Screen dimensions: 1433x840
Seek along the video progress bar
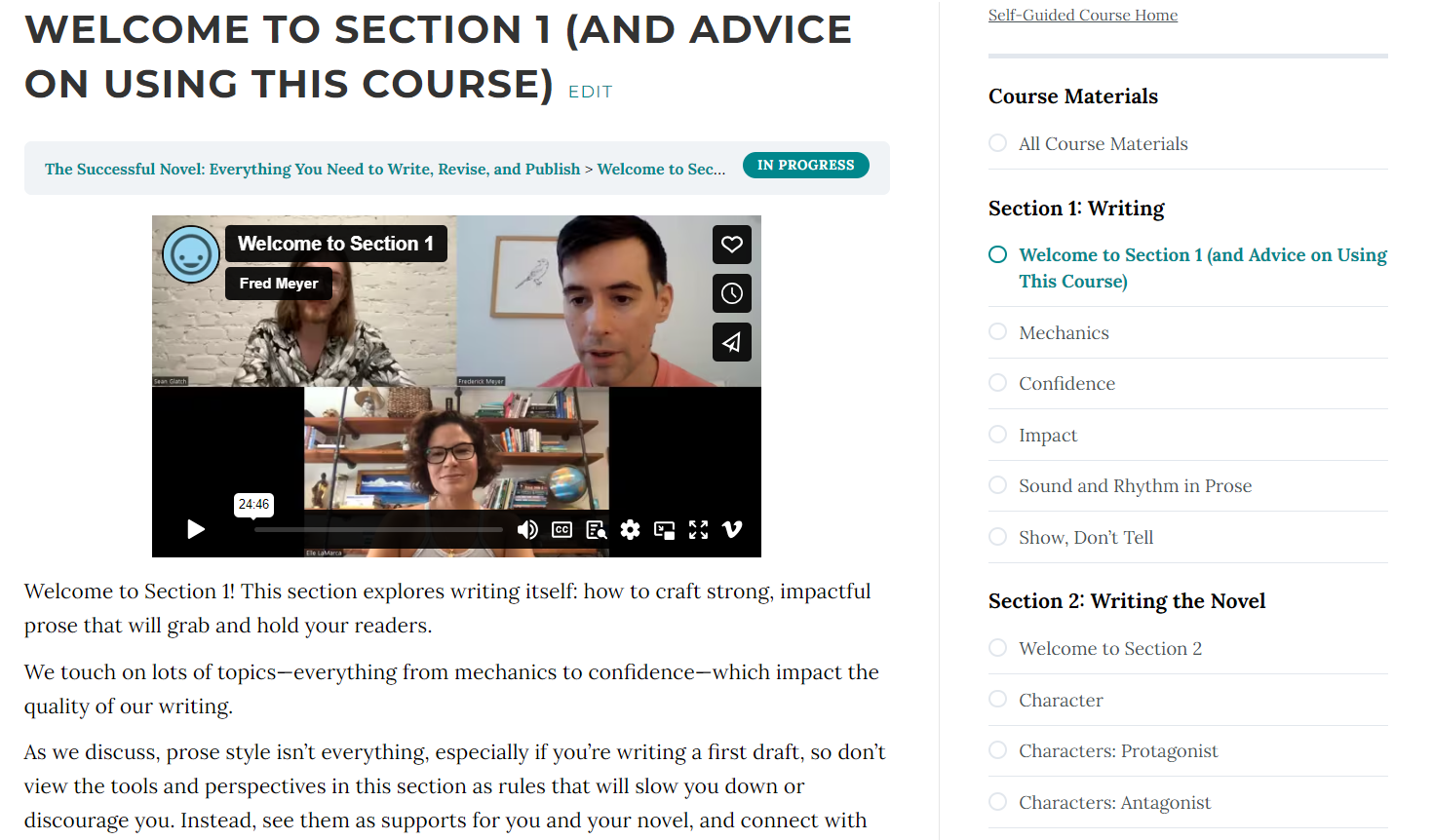tap(378, 529)
